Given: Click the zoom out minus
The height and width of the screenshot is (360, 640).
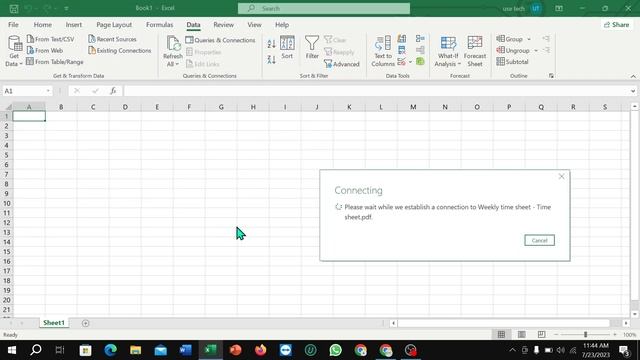Looking at the screenshot, I should coord(556,335).
